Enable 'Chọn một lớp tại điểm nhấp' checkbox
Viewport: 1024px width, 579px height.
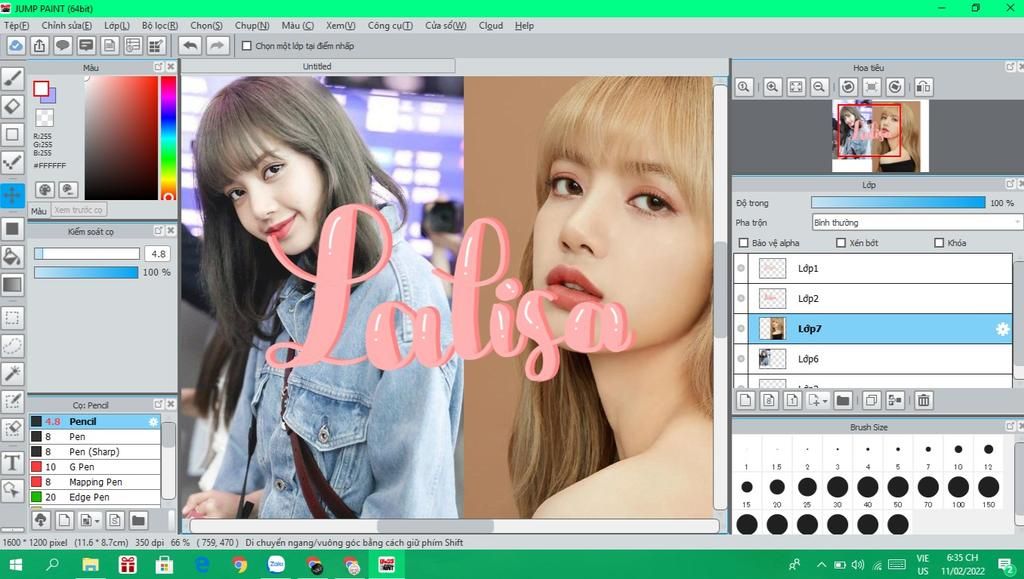pyautogui.click(x=247, y=46)
